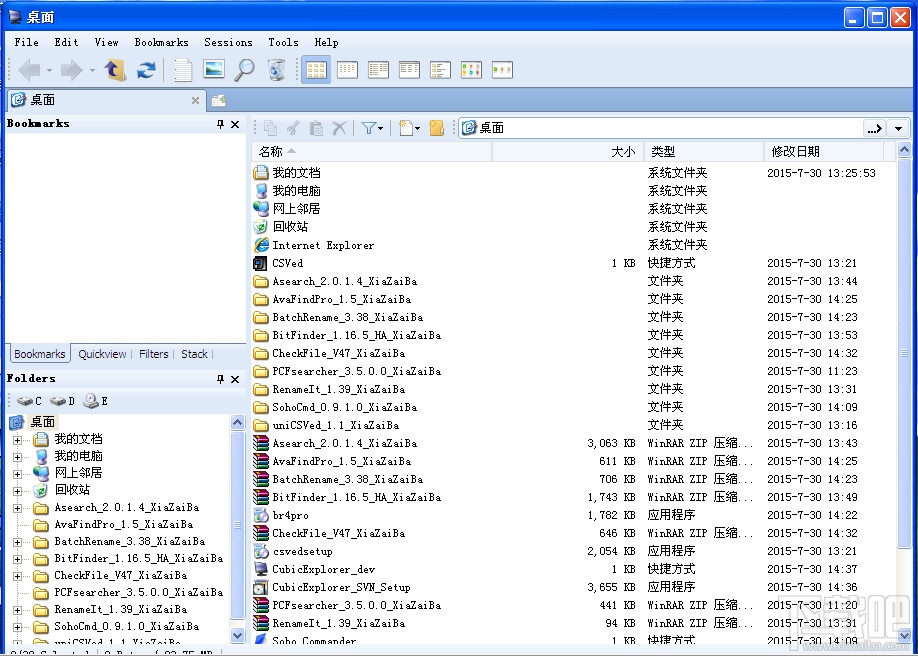Viewport: 918px width, 656px height.
Task: Create a new file with the page icon
Action: (x=406, y=128)
